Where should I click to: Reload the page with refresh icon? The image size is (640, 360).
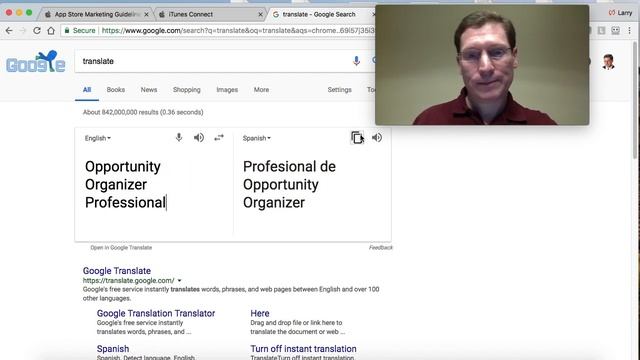[37, 31]
